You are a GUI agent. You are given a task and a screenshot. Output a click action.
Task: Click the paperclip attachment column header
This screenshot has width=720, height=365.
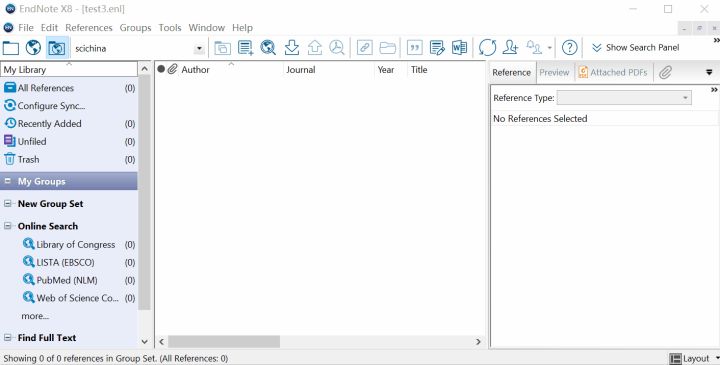pos(172,69)
